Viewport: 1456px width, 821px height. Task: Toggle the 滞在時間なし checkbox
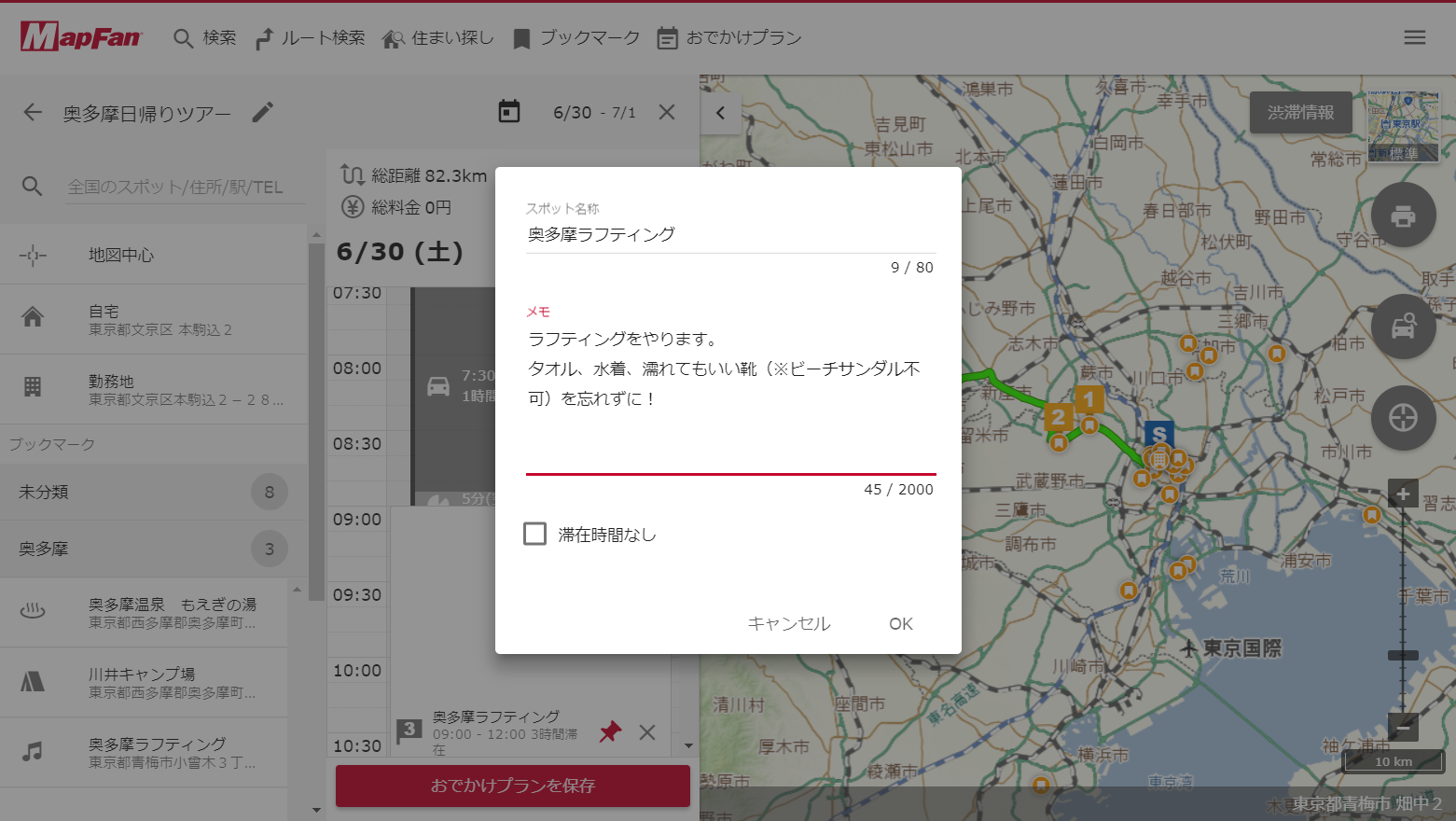(x=535, y=534)
